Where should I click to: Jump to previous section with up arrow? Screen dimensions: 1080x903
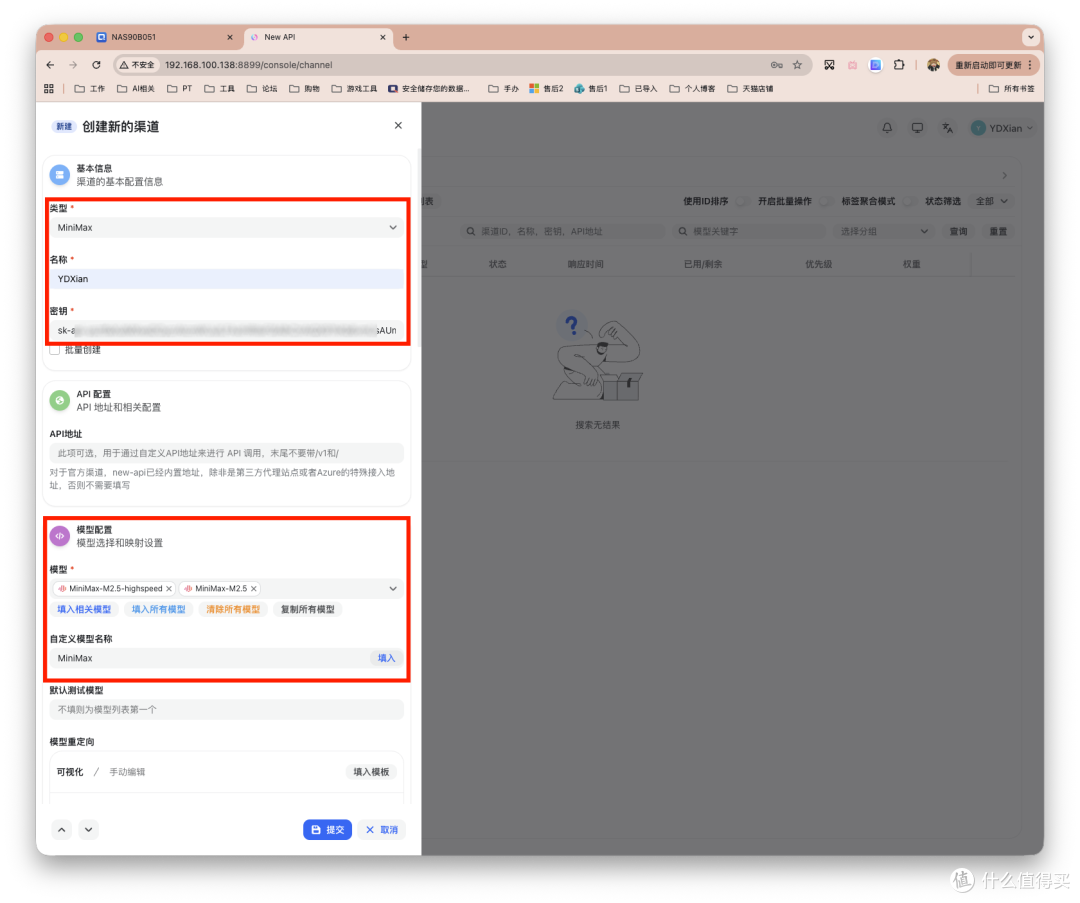62,829
